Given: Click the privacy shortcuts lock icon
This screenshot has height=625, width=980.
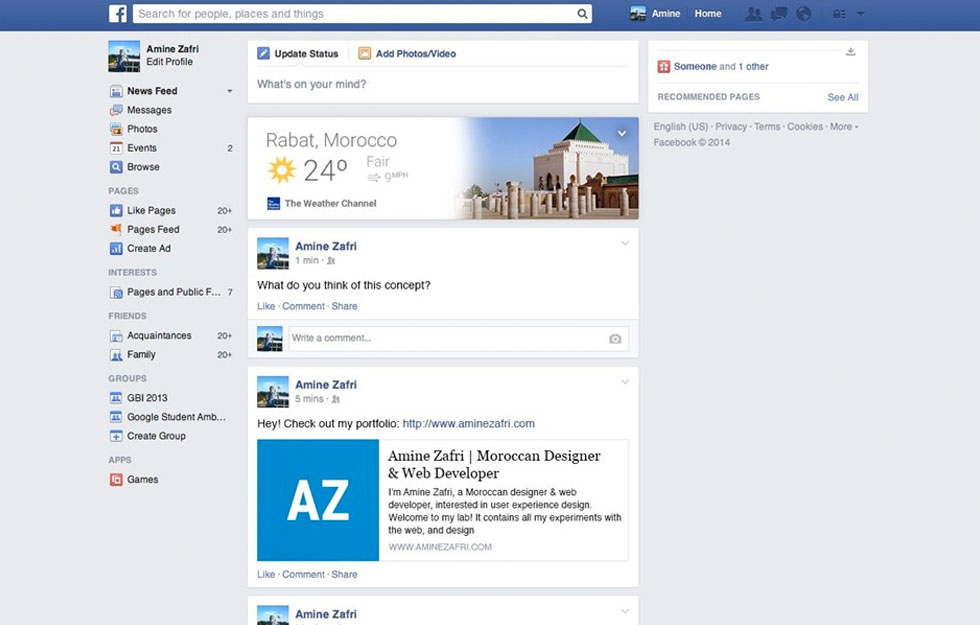Looking at the screenshot, I should [839, 14].
